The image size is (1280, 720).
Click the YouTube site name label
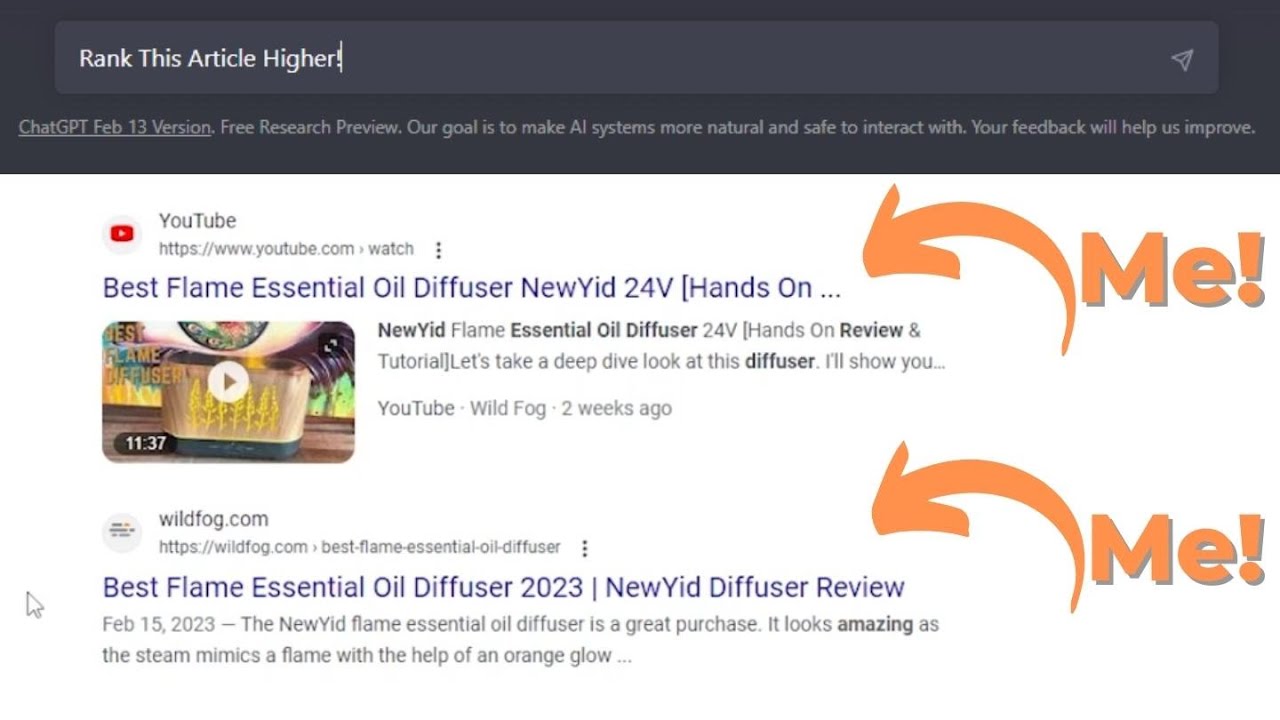[197, 221]
